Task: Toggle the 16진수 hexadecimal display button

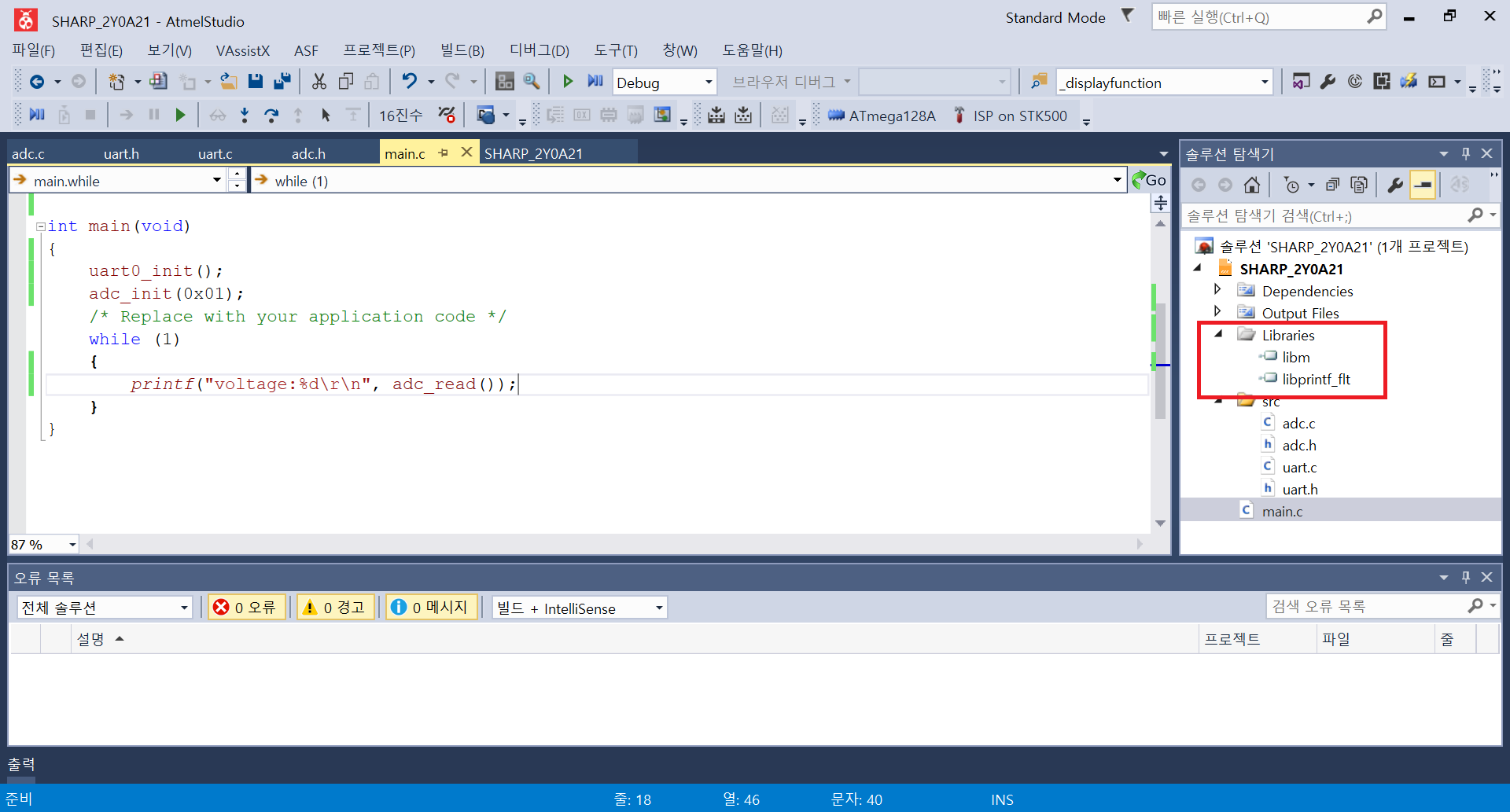Action: tap(400, 116)
